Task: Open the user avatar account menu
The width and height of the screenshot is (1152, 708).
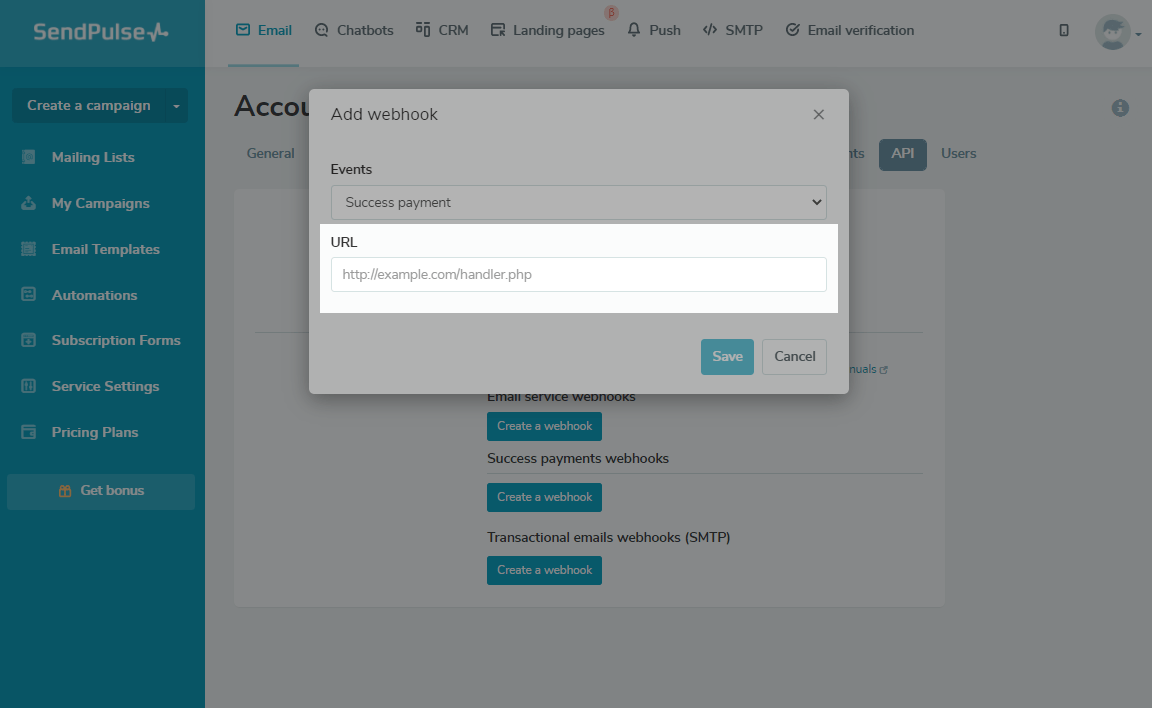Action: point(1116,32)
